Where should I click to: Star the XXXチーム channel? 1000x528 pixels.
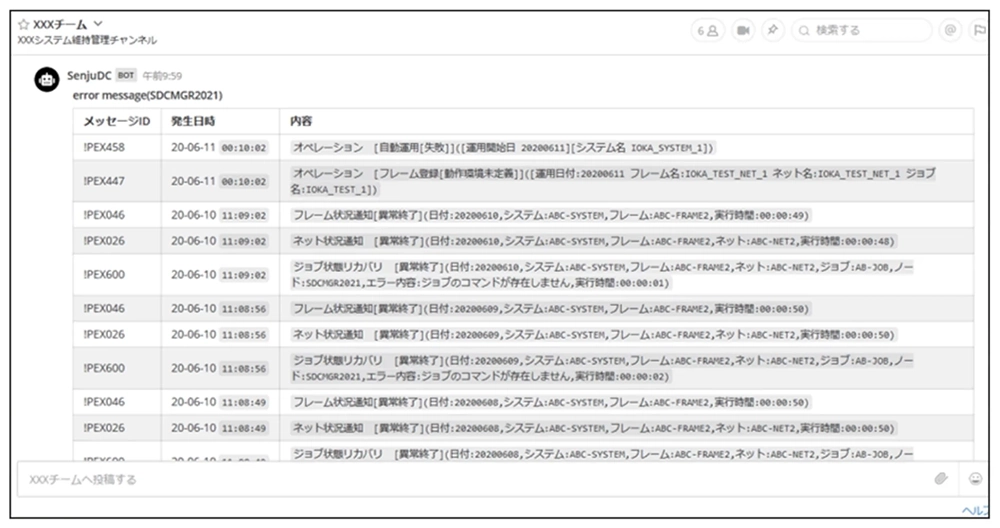click(x=24, y=25)
